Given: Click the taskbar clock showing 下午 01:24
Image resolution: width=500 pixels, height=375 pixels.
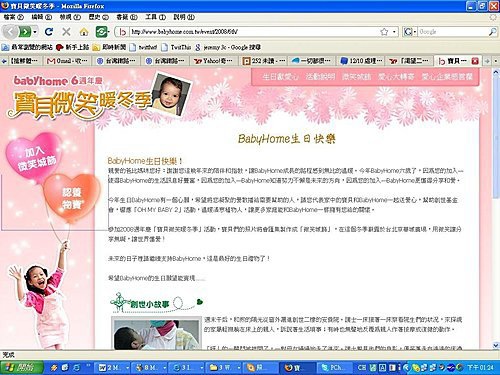Looking at the screenshot, I should (480, 367).
